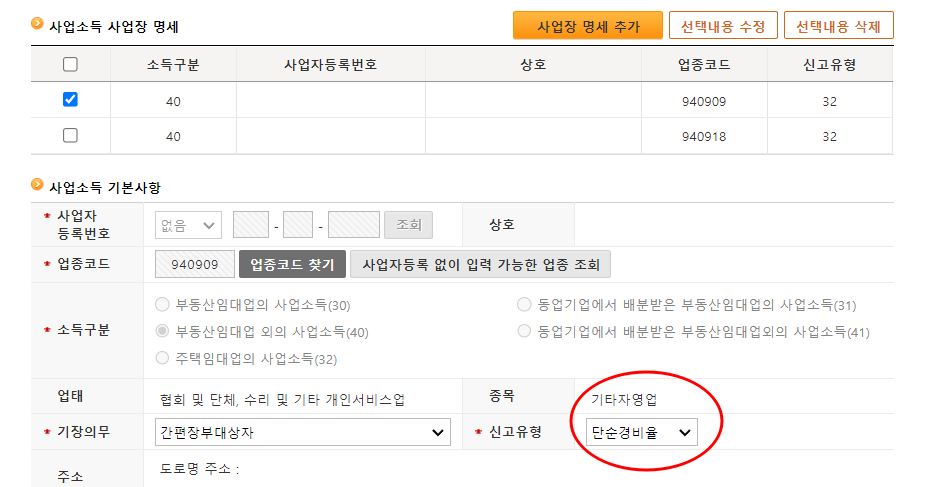Viewport: 941px width, 487px height.
Task: Open the 신고유형 단순경비율 dropdown
Action: 641,432
